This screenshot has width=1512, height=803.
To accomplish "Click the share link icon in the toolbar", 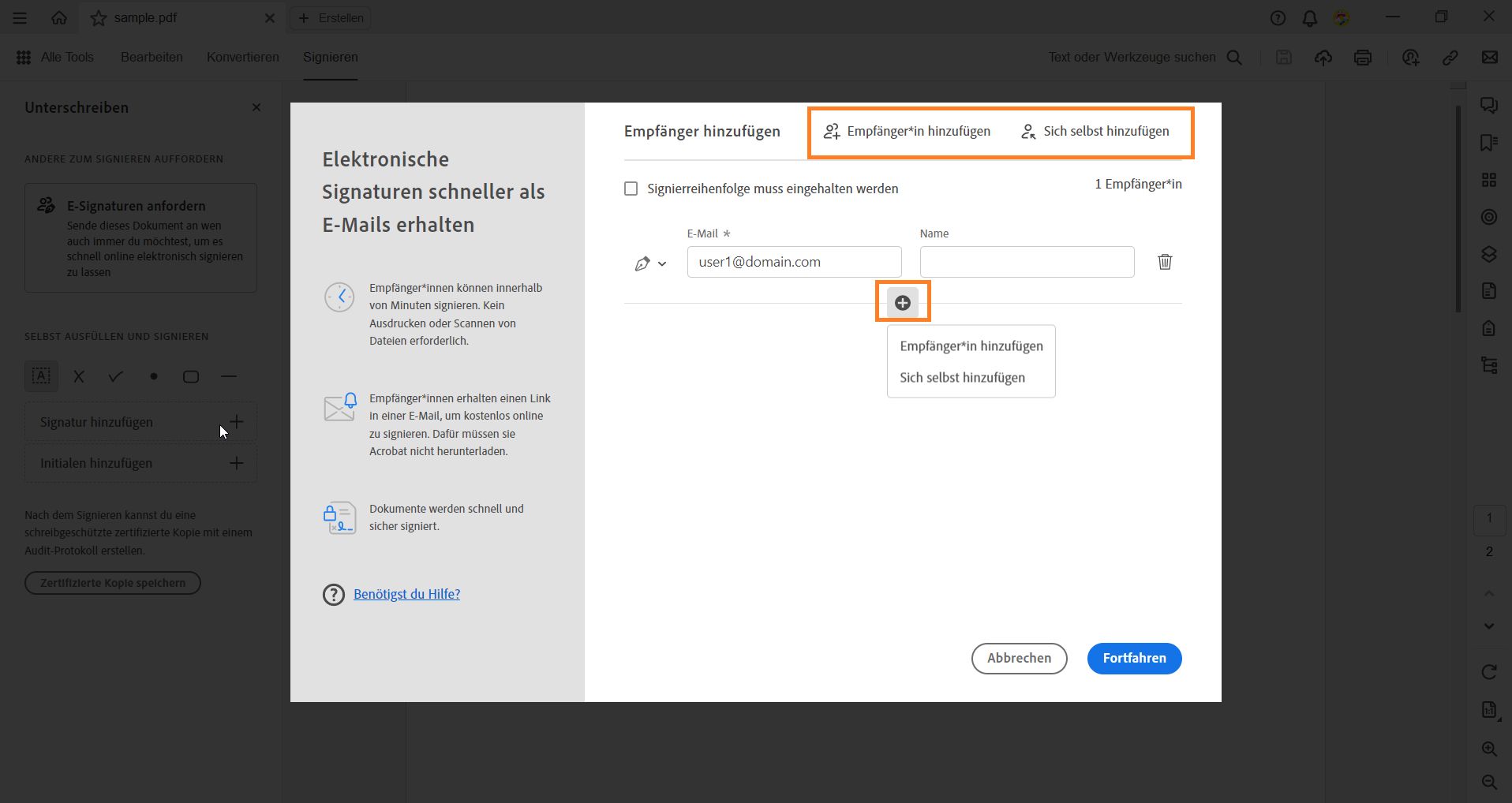I will click(x=1450, y=57).
